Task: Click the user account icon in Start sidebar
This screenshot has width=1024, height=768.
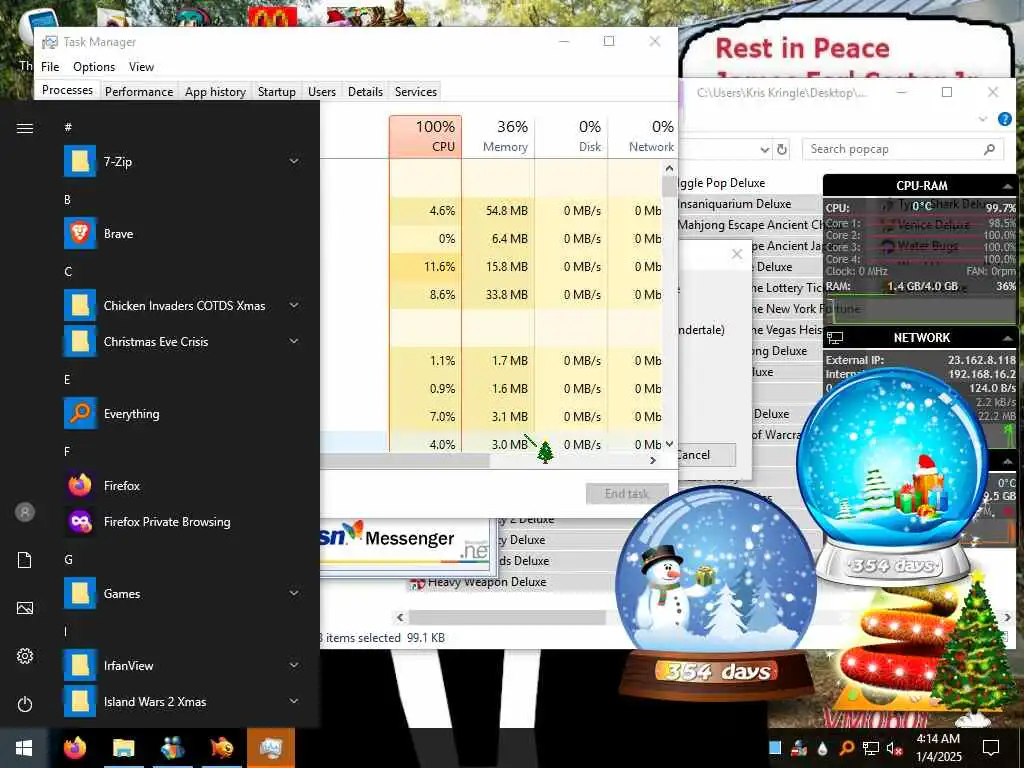Action: pos(25,512)
